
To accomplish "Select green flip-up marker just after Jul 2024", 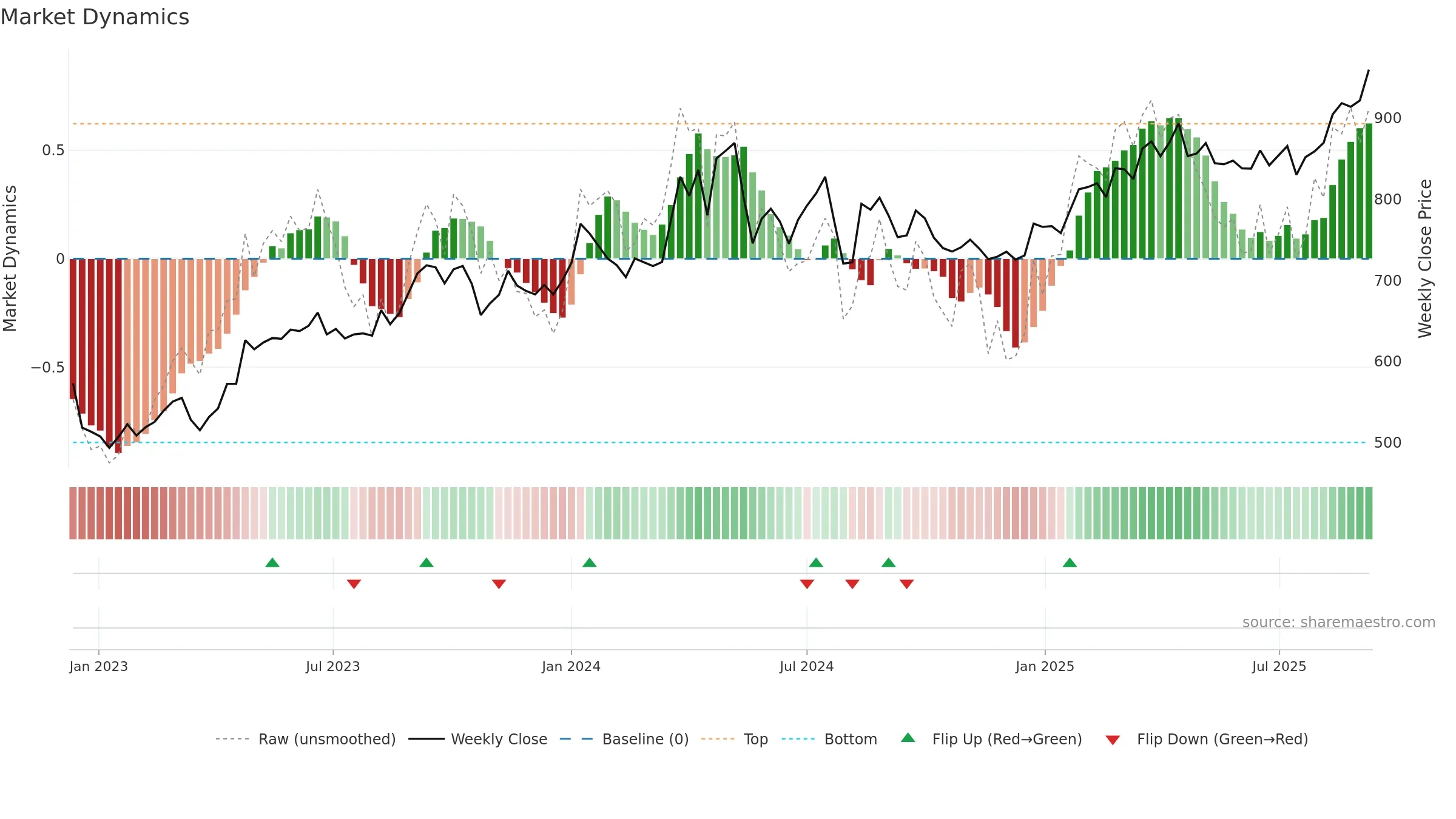I will pyautogui.click(x=816, y=562).
